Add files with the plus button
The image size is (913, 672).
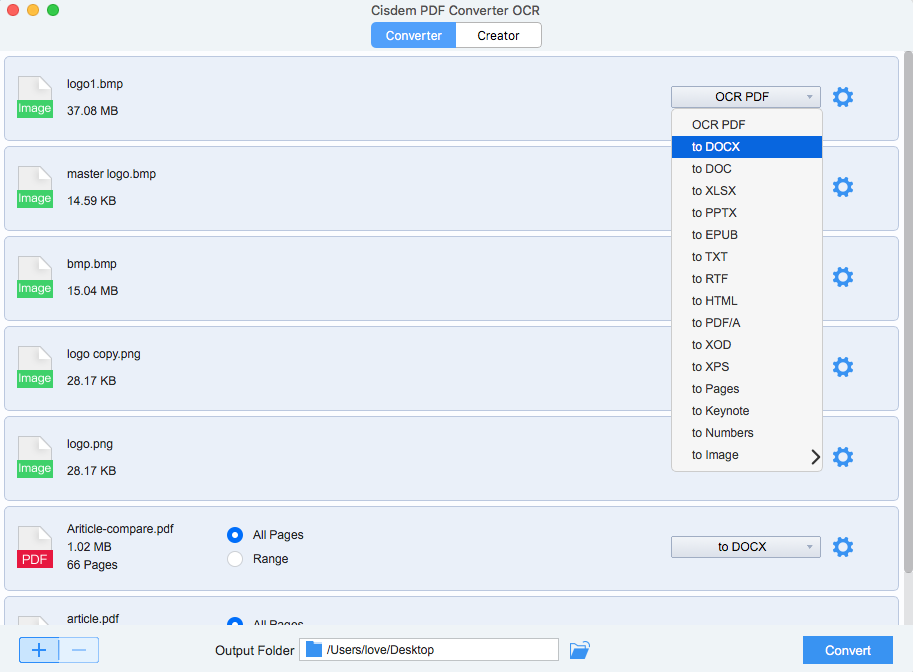[x=39, y=650]
